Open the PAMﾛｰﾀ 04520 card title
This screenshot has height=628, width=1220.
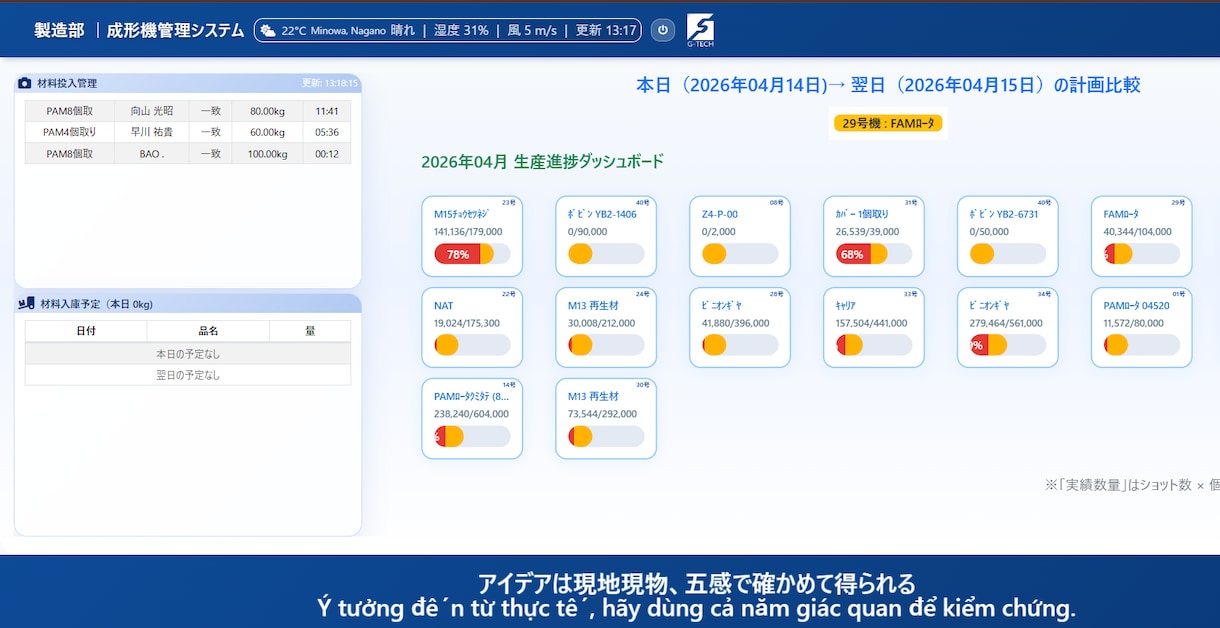pyautogui.click(x=1137, y=306)
